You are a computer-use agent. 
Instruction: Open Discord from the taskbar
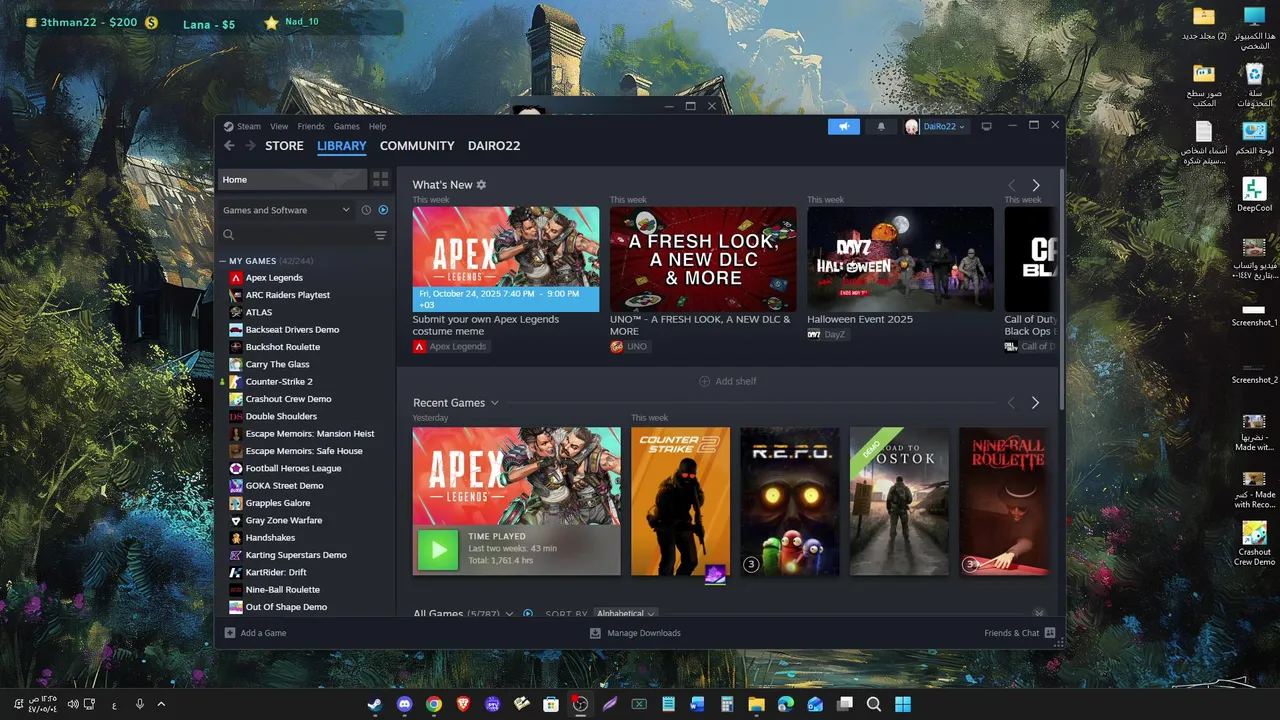click(x=404, y=704)
